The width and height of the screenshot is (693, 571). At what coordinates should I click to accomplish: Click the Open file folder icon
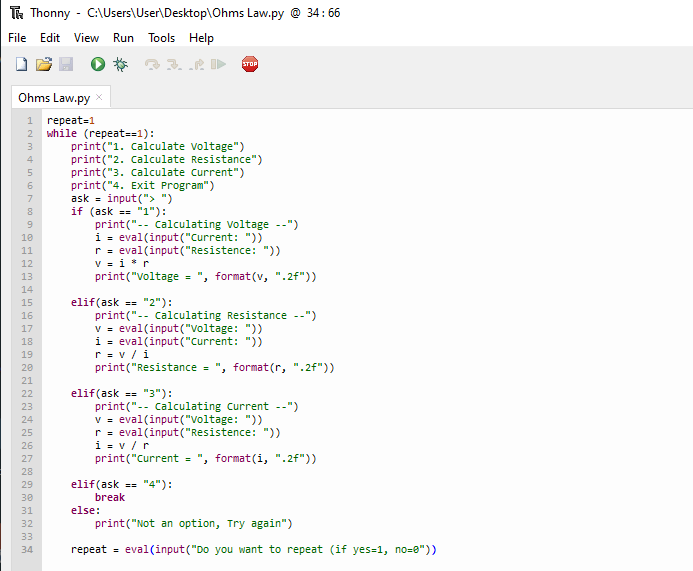[44, 64]
